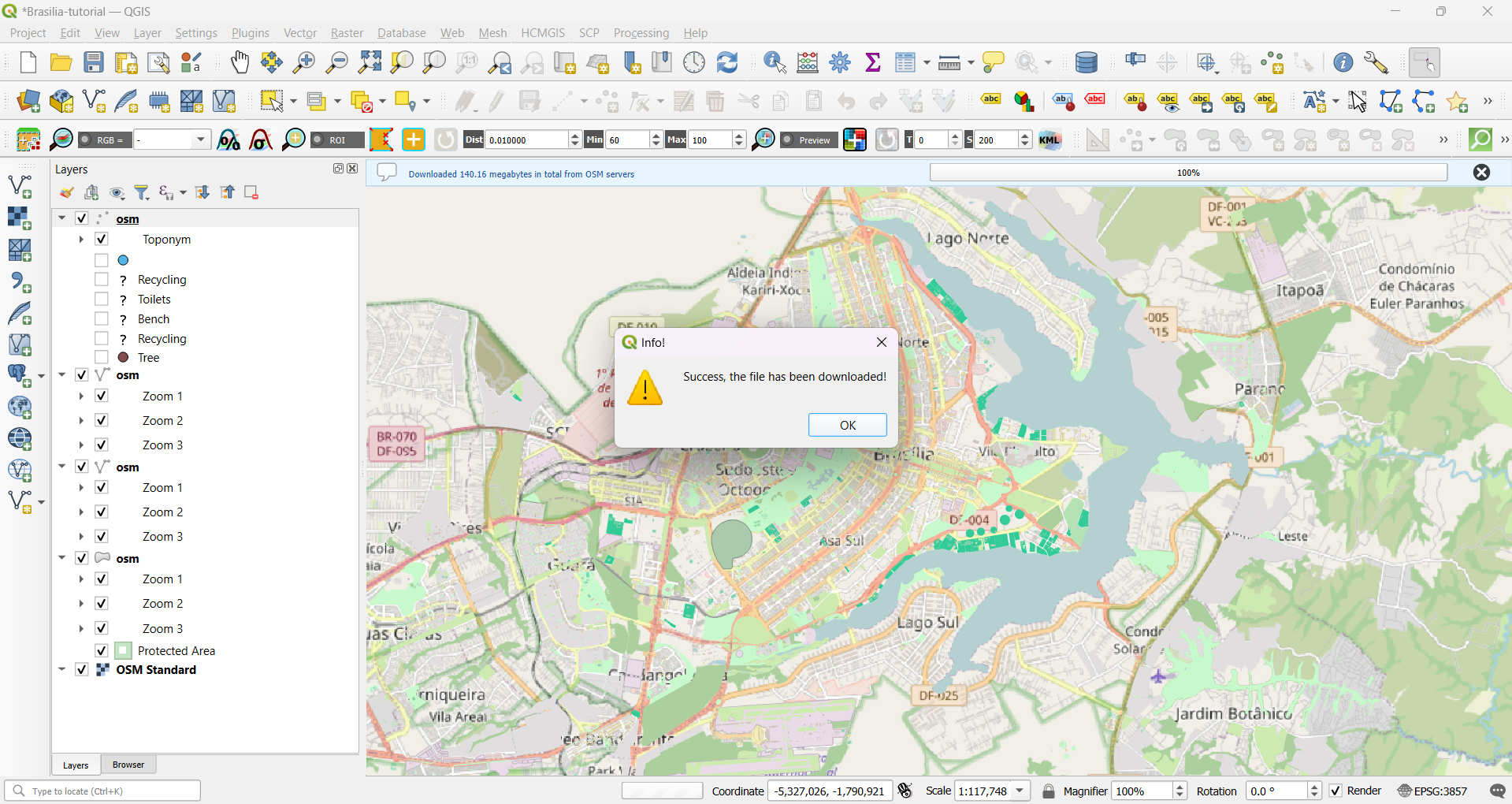Click the Refresh map icon

[x=727, y=62]
